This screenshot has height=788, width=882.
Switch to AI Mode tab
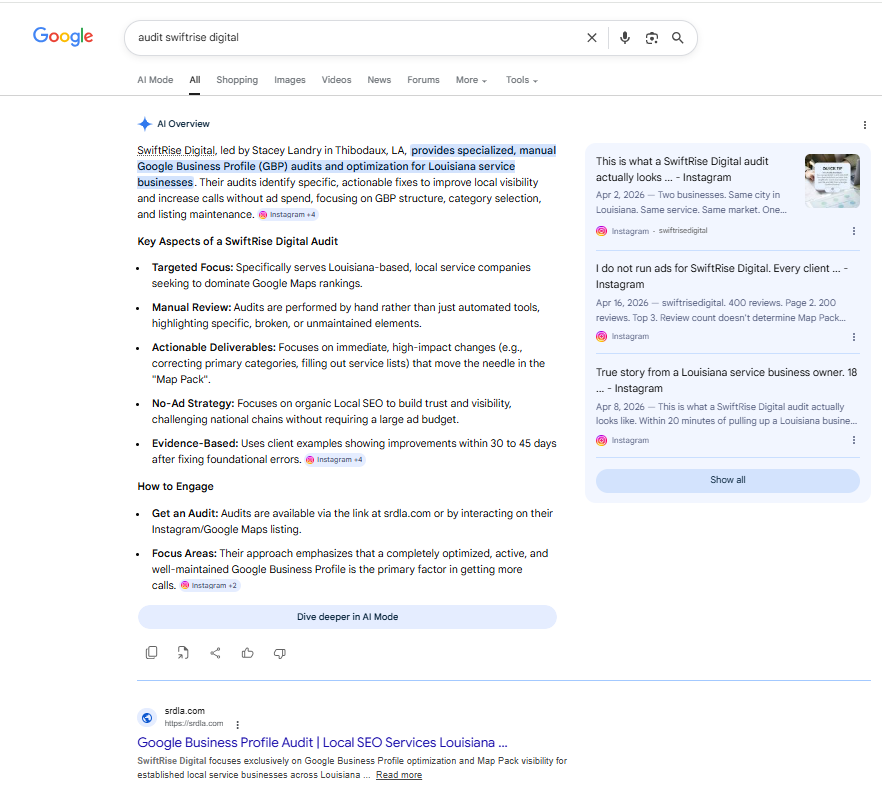155,80
